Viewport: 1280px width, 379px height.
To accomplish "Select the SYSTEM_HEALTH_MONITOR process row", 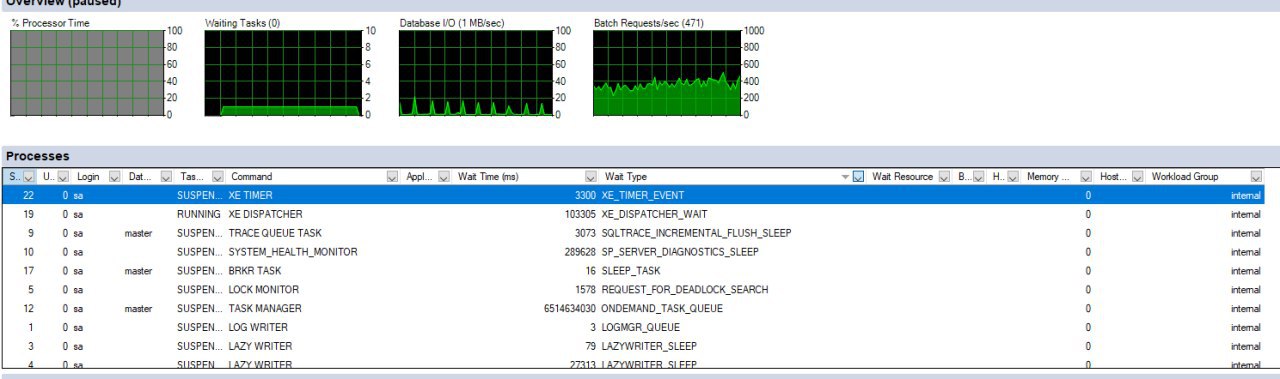I will (640, 252).
